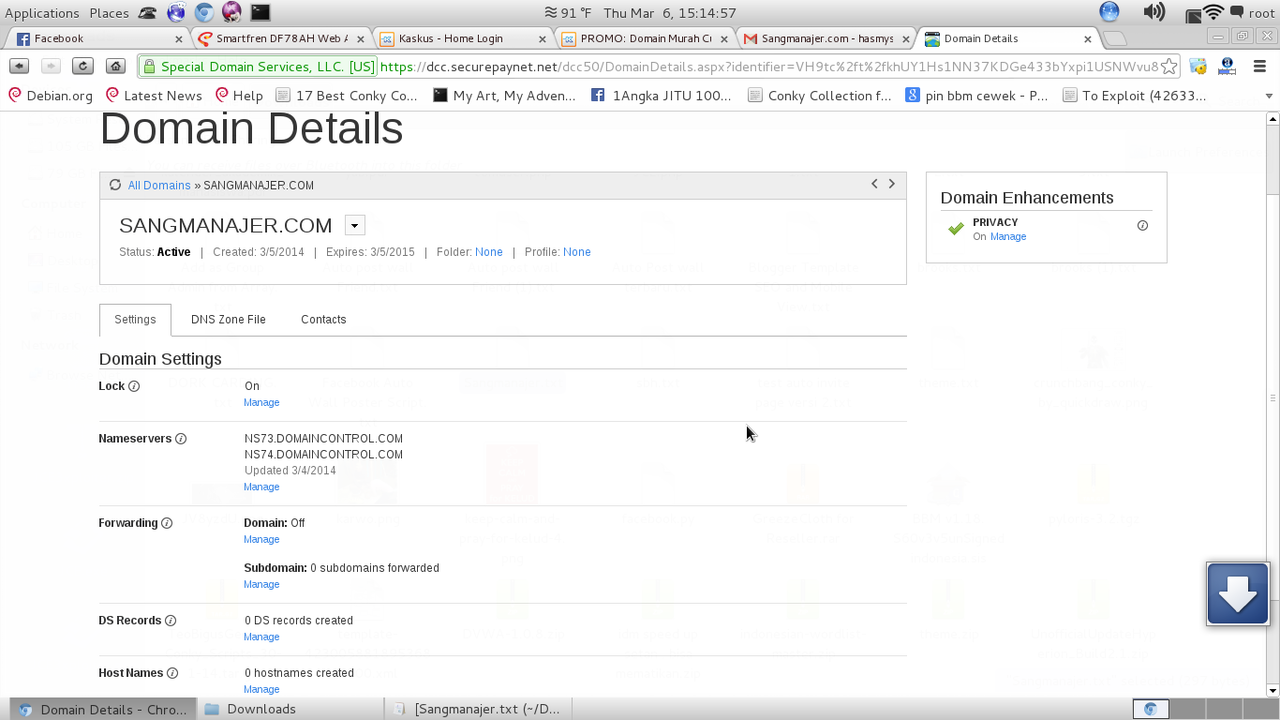Viewport: 1280px width, 720px height.
Task: Click Manage under Lock
Action: pyautogui.click(x=261, y=403)
